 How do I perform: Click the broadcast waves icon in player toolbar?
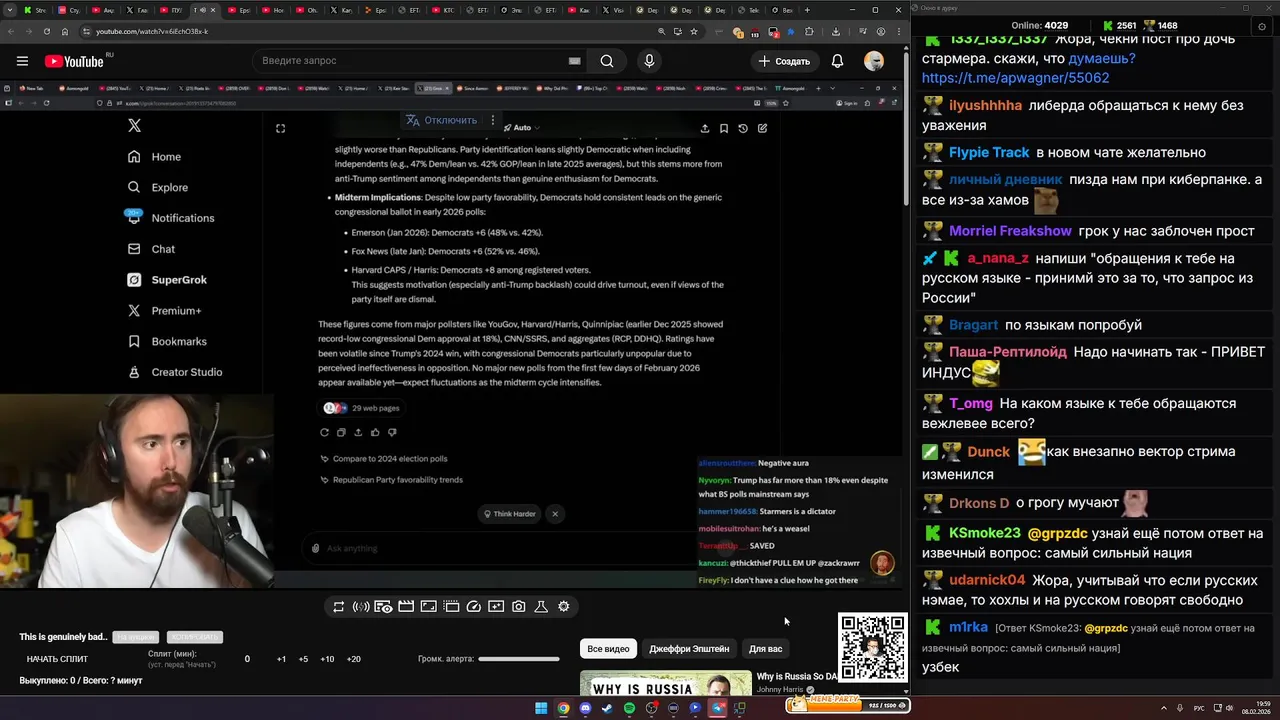click(x=361, y=606)
